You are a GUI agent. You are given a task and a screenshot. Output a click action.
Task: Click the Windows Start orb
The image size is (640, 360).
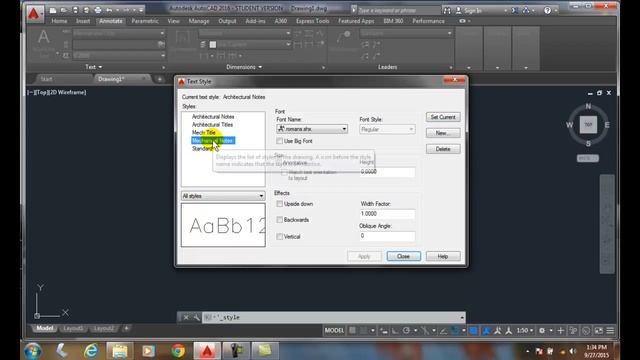click(33, 351)
